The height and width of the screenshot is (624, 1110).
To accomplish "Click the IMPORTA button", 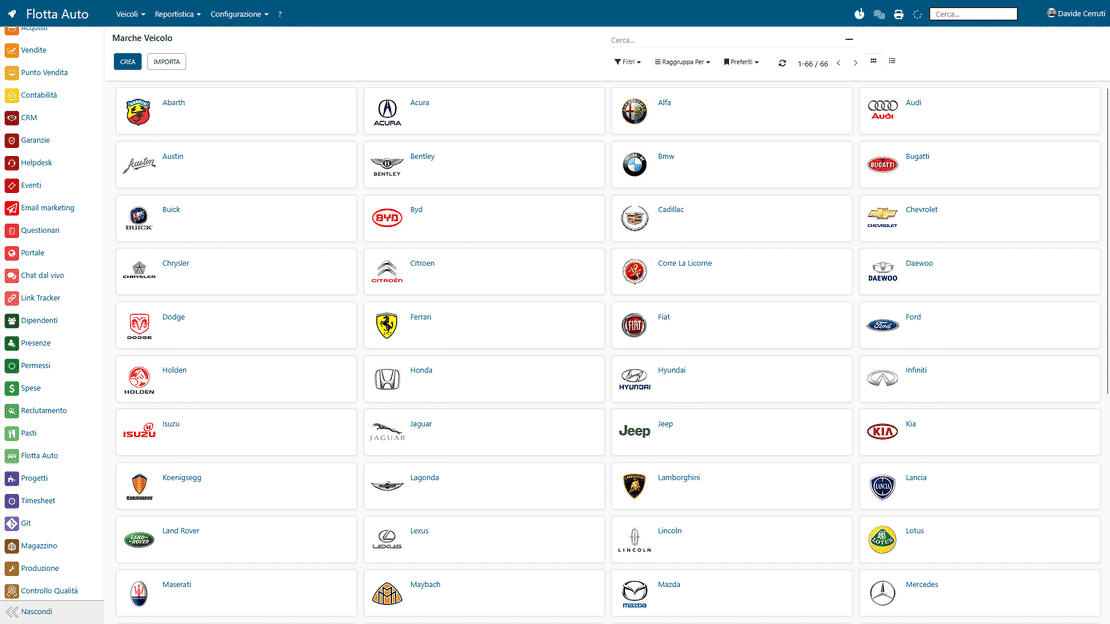I will pos(166,62).
